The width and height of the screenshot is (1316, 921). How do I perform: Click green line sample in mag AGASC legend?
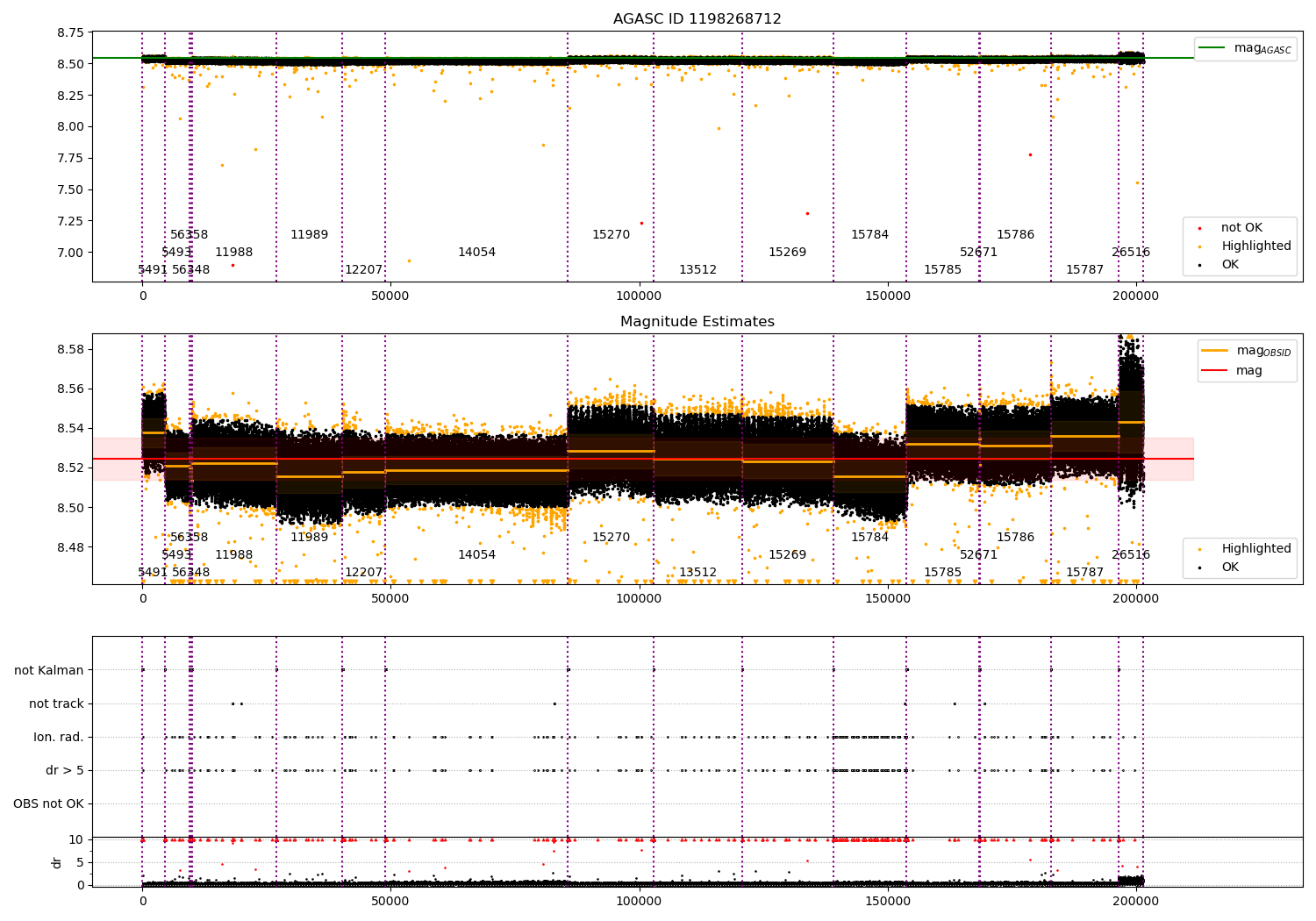click(1212, 47)
